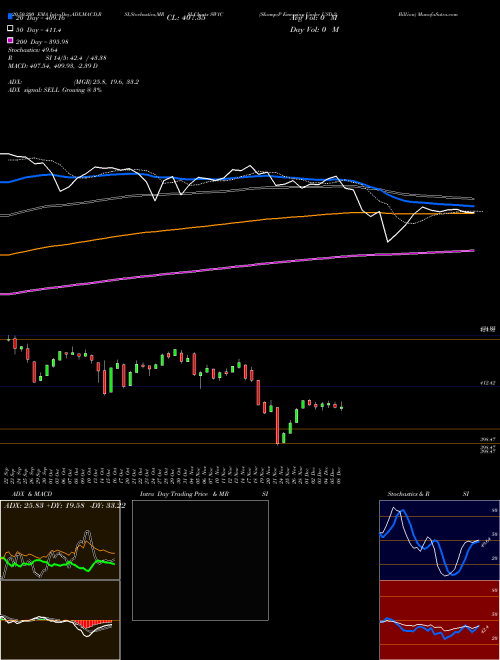The image size is (500, 660).
Task: Open the red RSI chart panel
Action: [439, 620]
